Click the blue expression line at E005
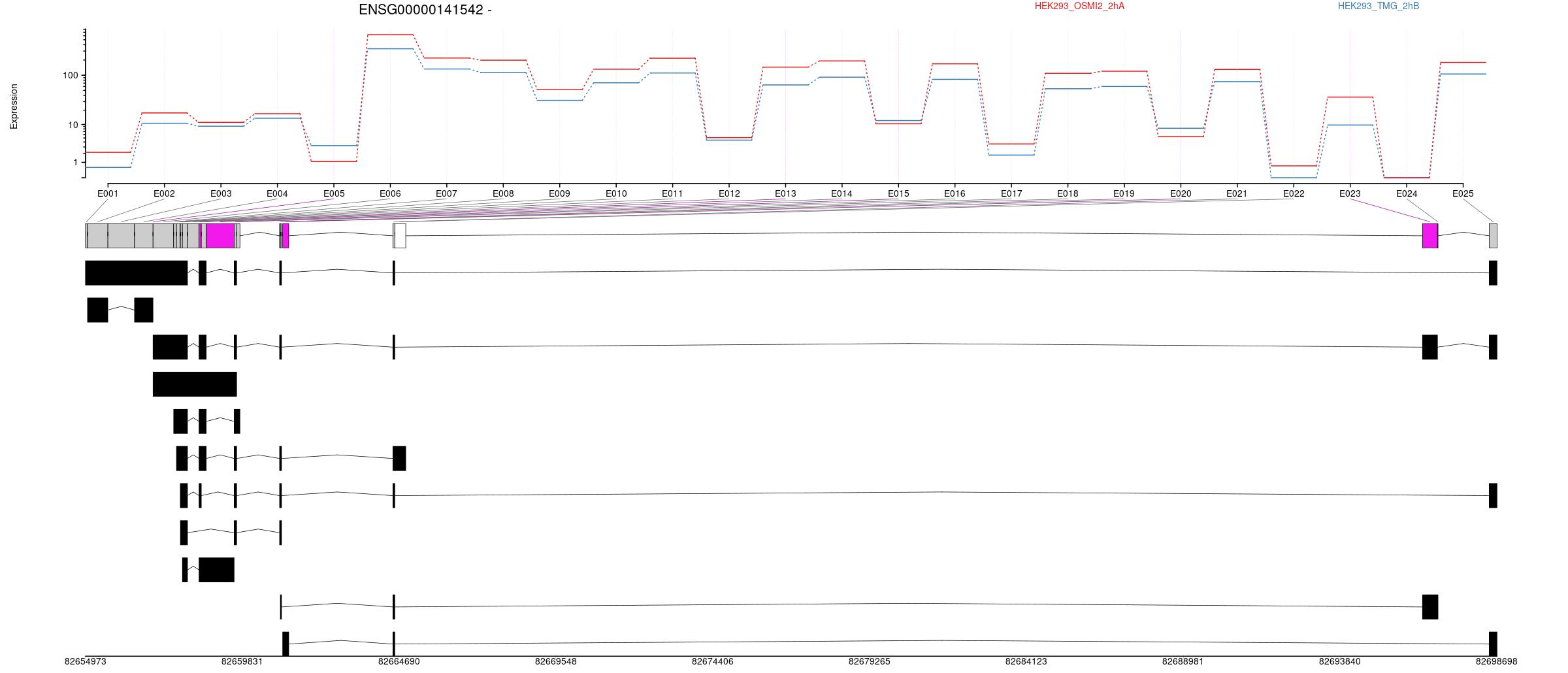The height and width of the screenshot is (673, 1568). pyautogui.click(x=334, y=146)
